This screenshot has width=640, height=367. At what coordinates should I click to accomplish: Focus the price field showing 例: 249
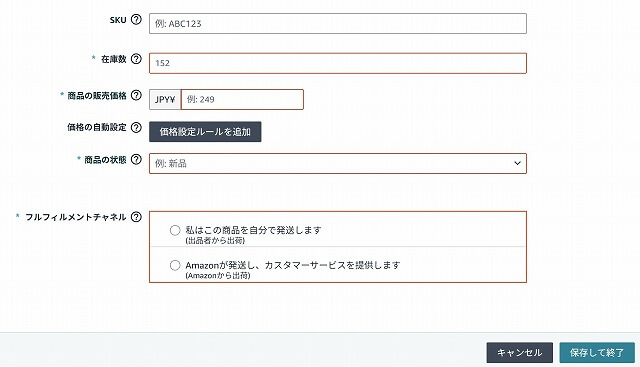click(x=242, y=100)
